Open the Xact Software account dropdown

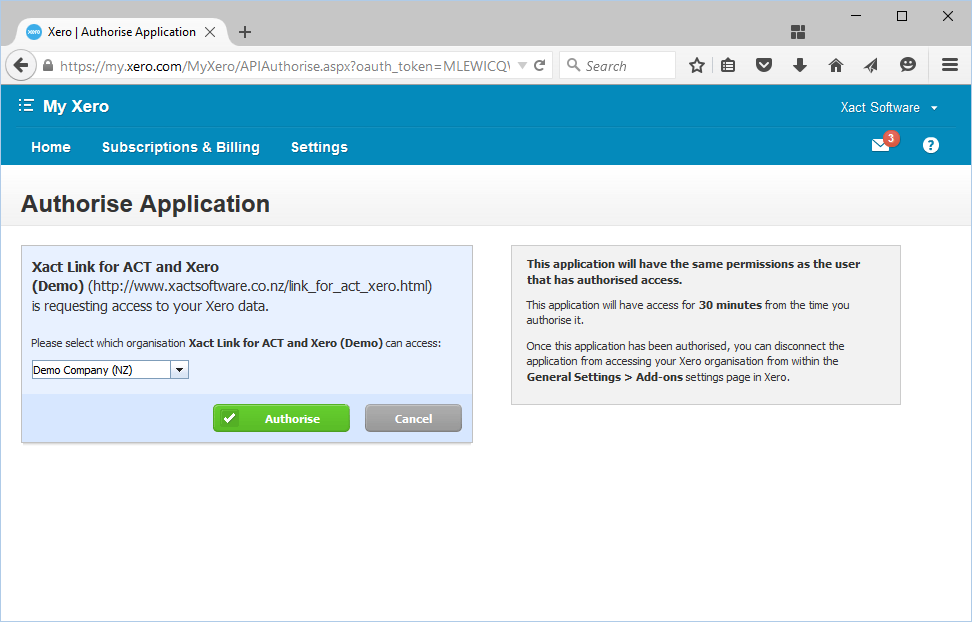click(889, 108)
